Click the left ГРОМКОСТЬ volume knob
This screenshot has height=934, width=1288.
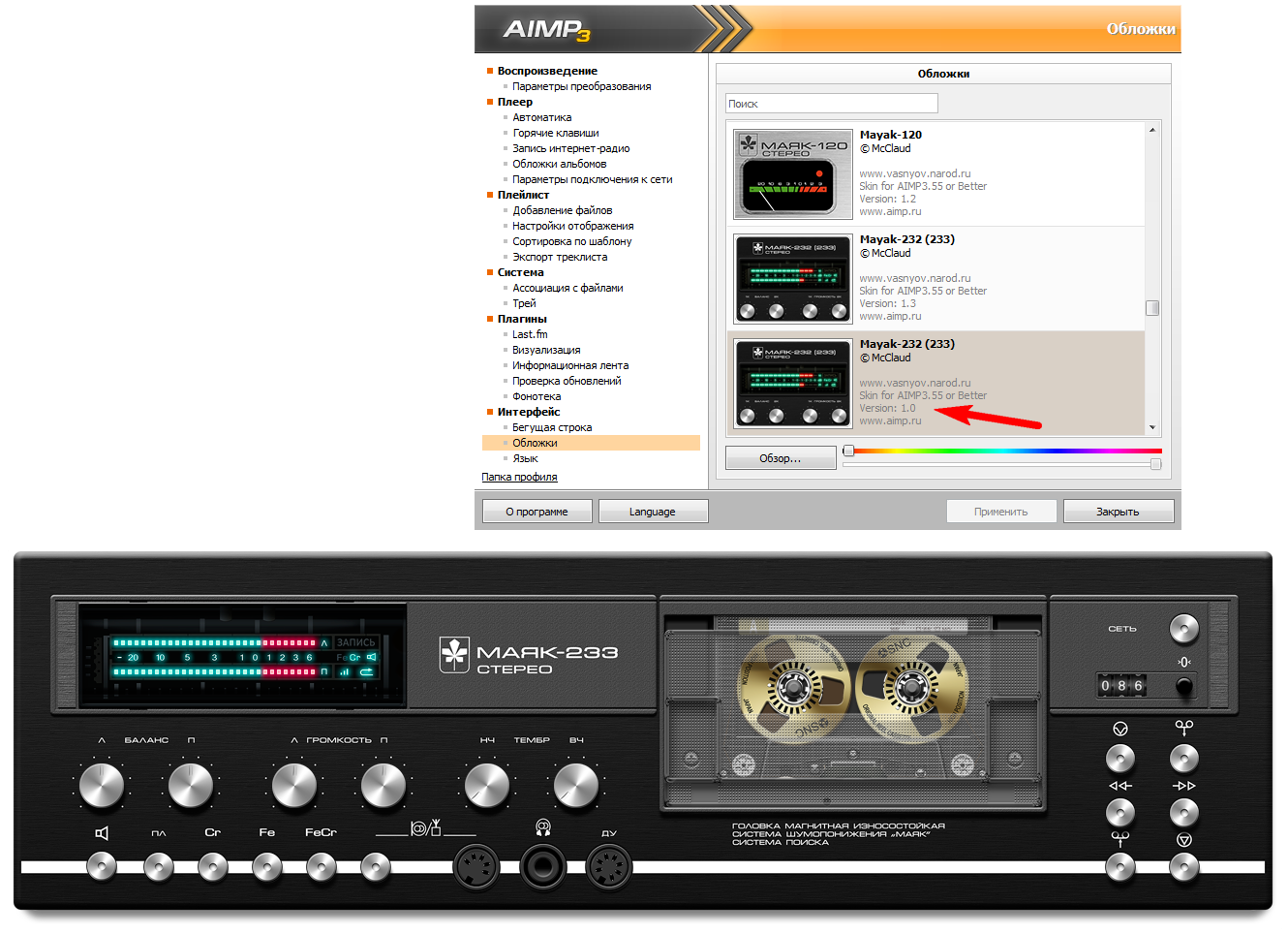pos(294,785)
